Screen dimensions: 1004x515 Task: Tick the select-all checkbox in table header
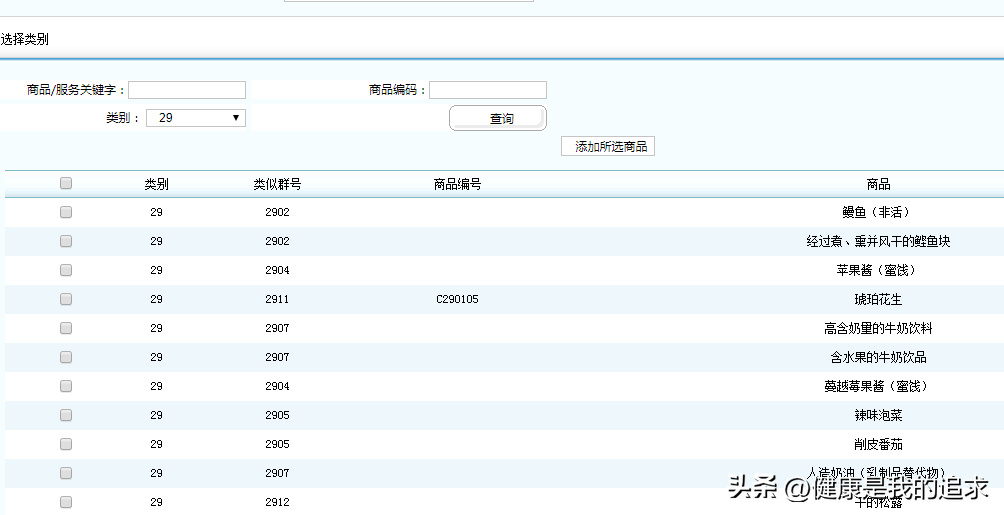click(x=66, y=183)
